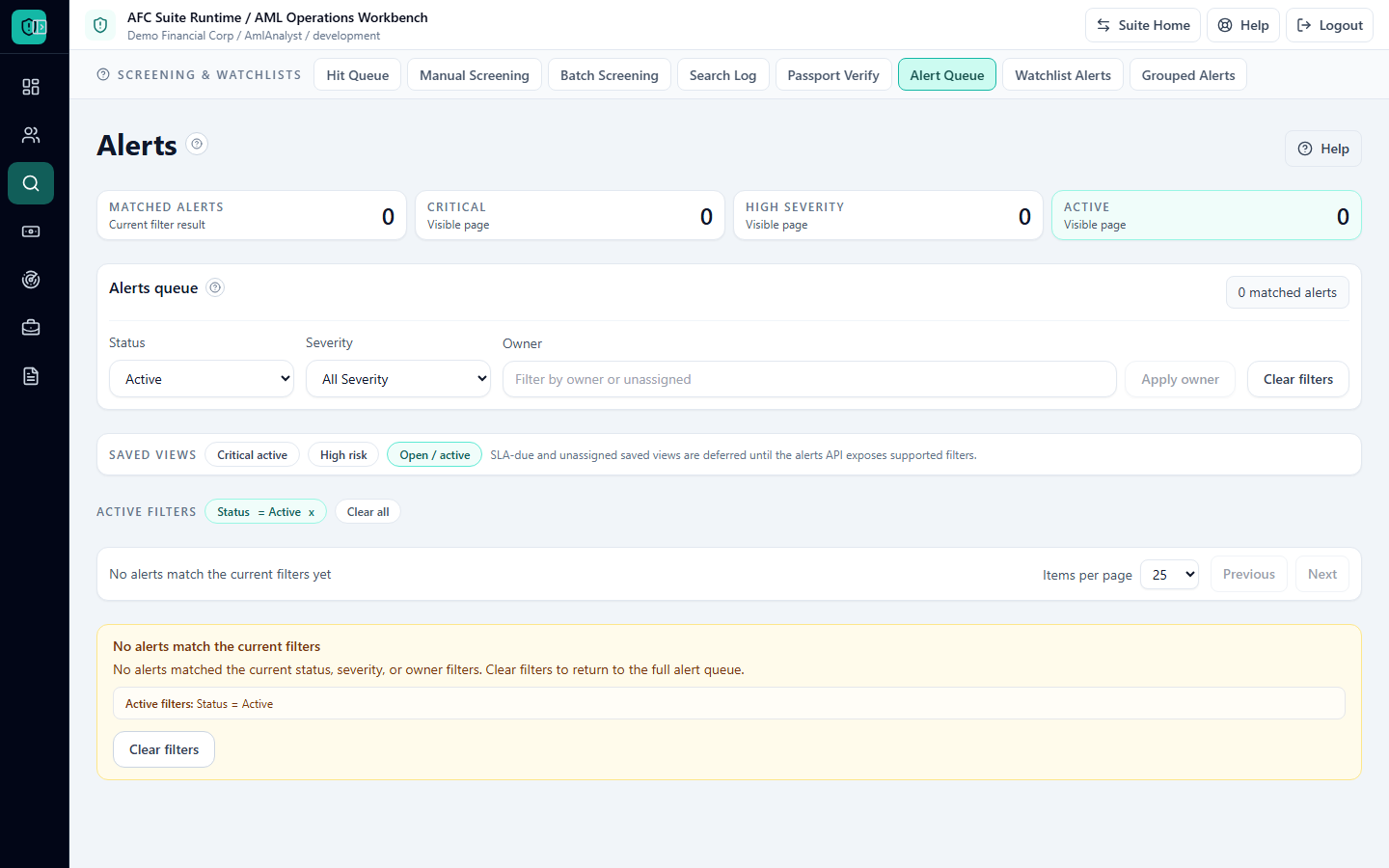Click the help icon before Screening & Watchlists

[x=103, y=74]
